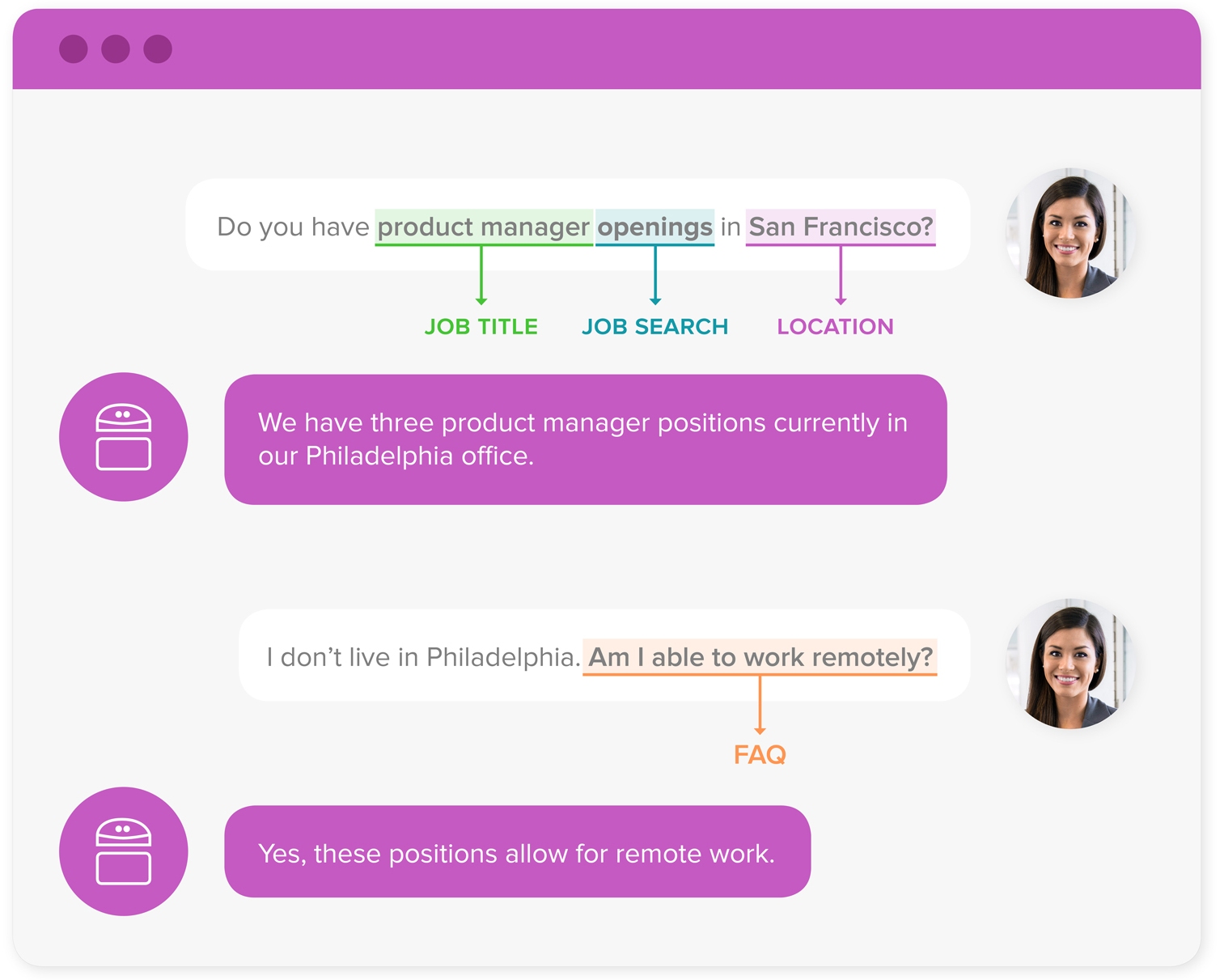This screenshot has width=1220, height=980.
Task: Click the Philadelphia office bot reply bubble
Action: tap(585, 439)
